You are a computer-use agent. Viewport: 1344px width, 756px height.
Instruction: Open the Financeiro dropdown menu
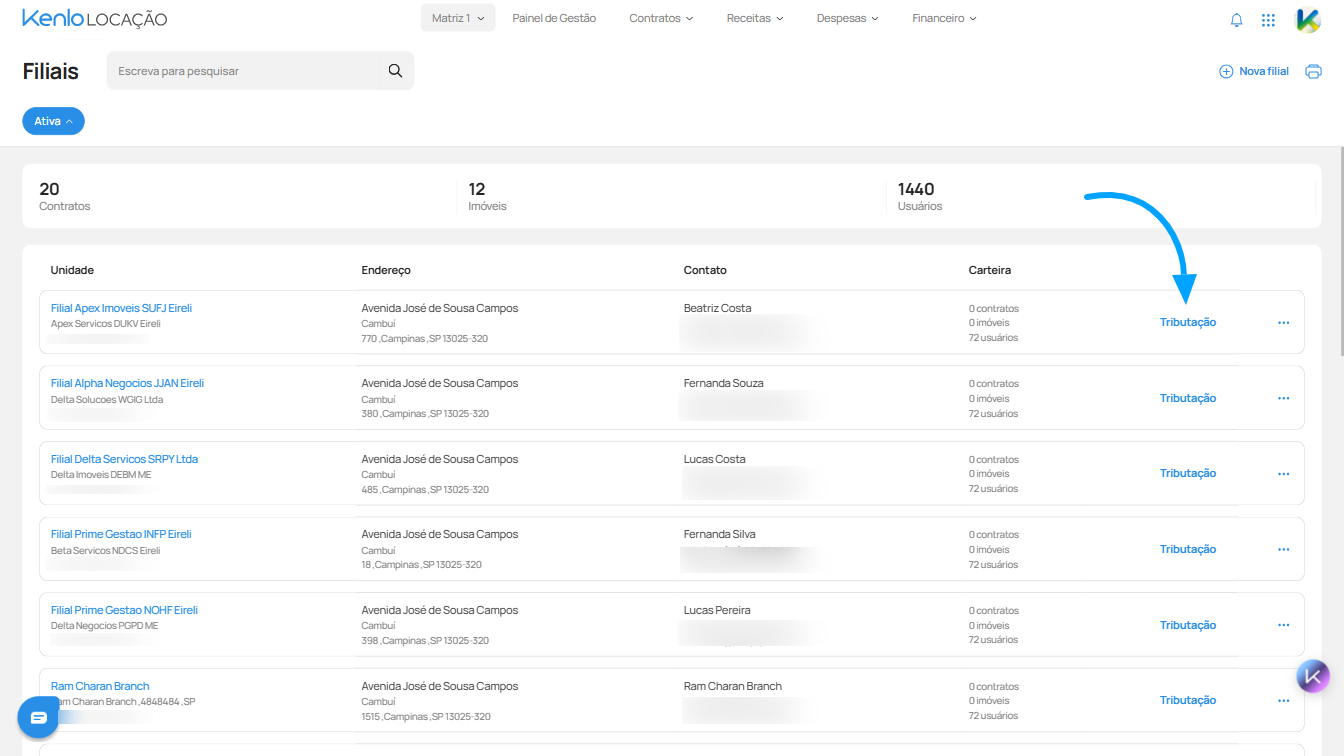(x=944, y=18)
